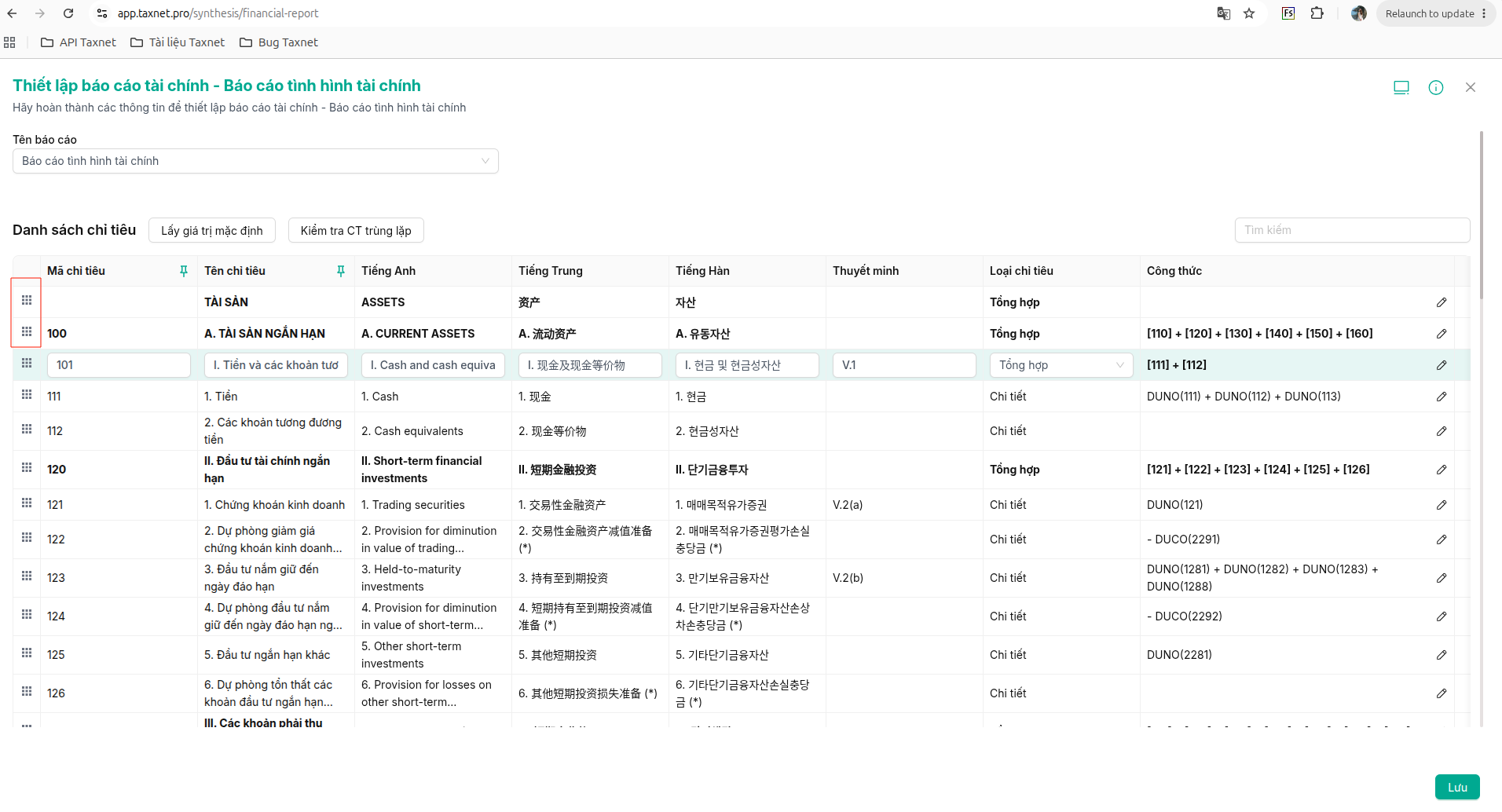Viewport: 1502px width, 812px height.
Task: Click the screen layout icon near info button
Action: [1401, 87]
